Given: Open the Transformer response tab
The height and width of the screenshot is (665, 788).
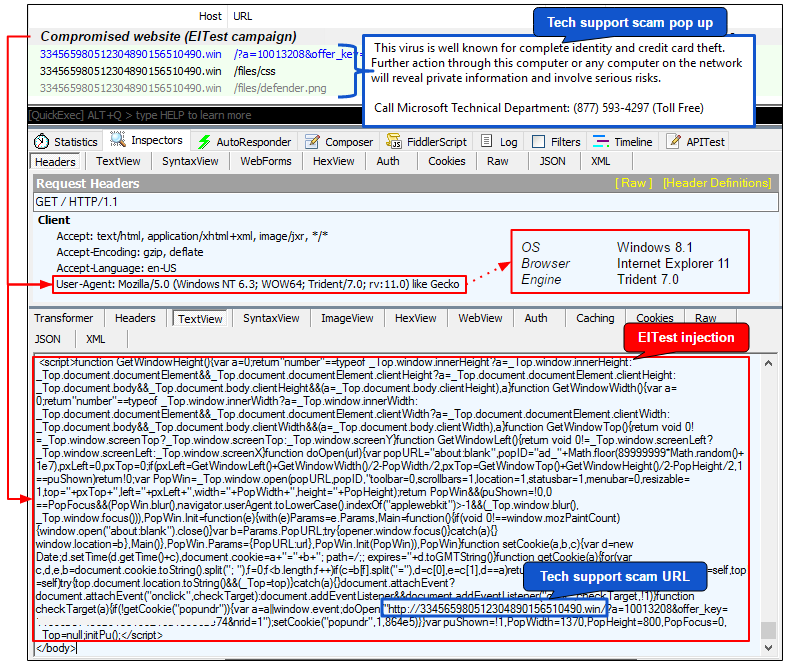Looking at the screenshot, I should pyautogui.click(x=64, y=318).
